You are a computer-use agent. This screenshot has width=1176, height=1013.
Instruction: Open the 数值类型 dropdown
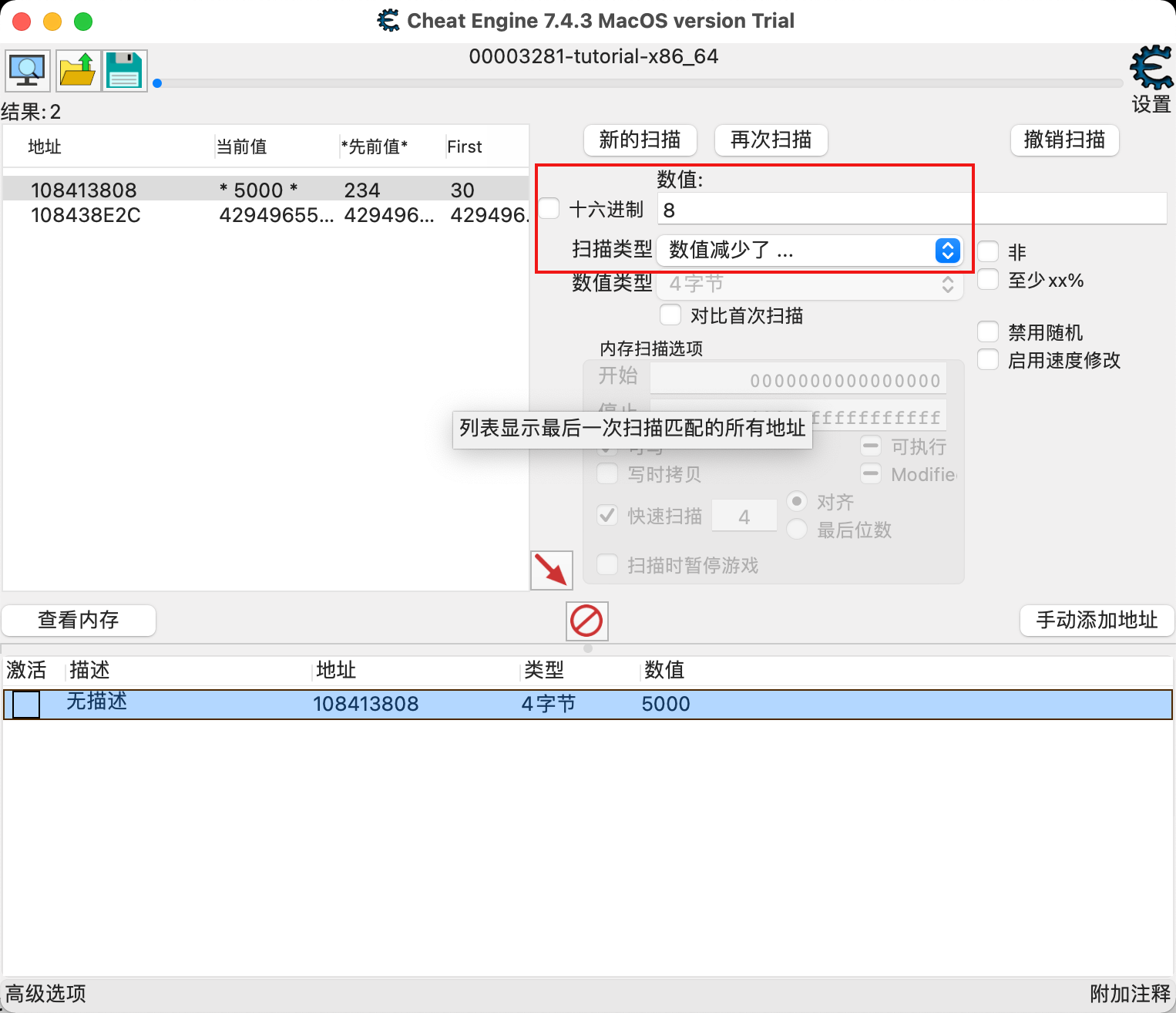tap(810, 284)
